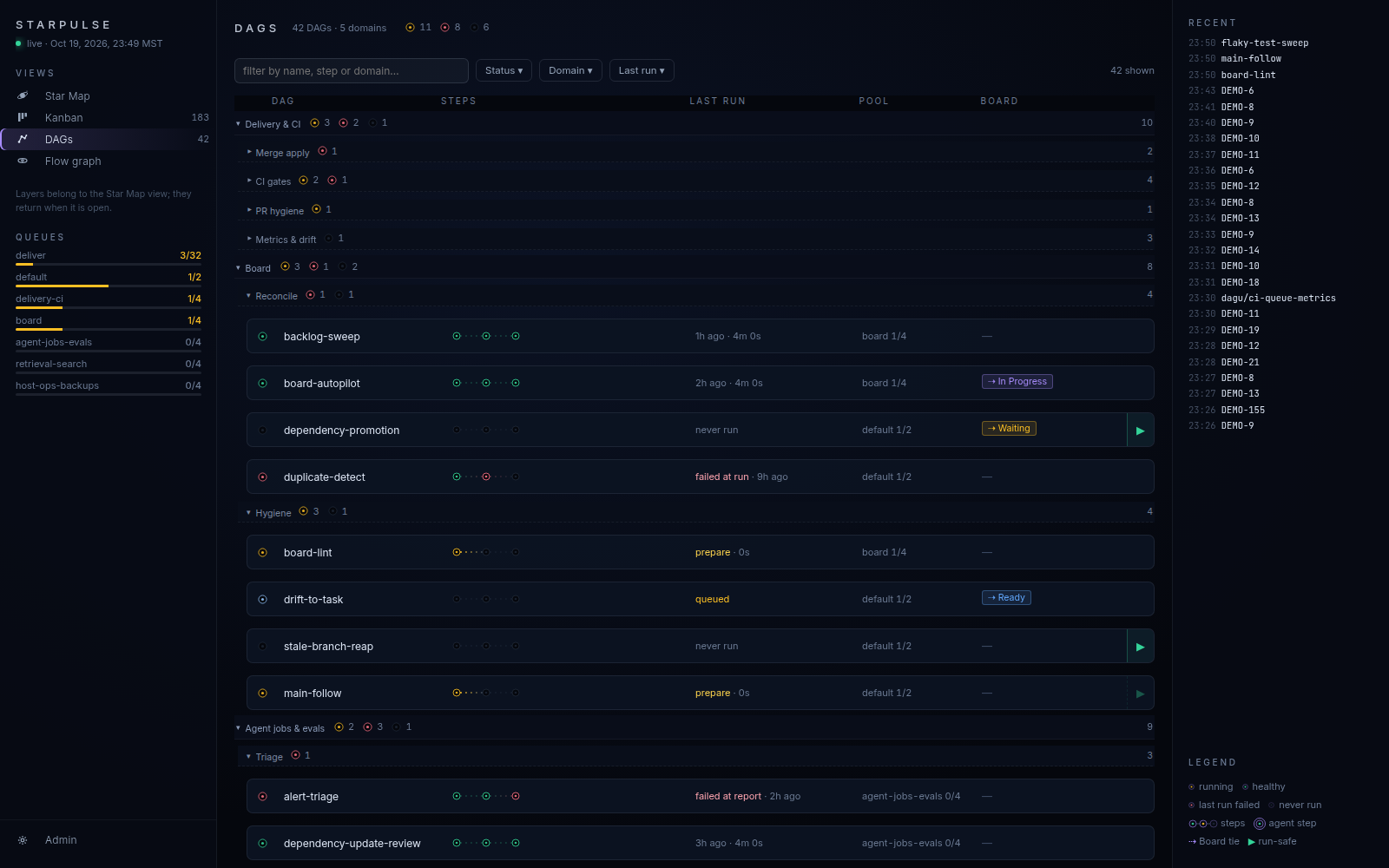
Task: Click duplicate-detect failed status icon
Action: (x=262, y=477)
